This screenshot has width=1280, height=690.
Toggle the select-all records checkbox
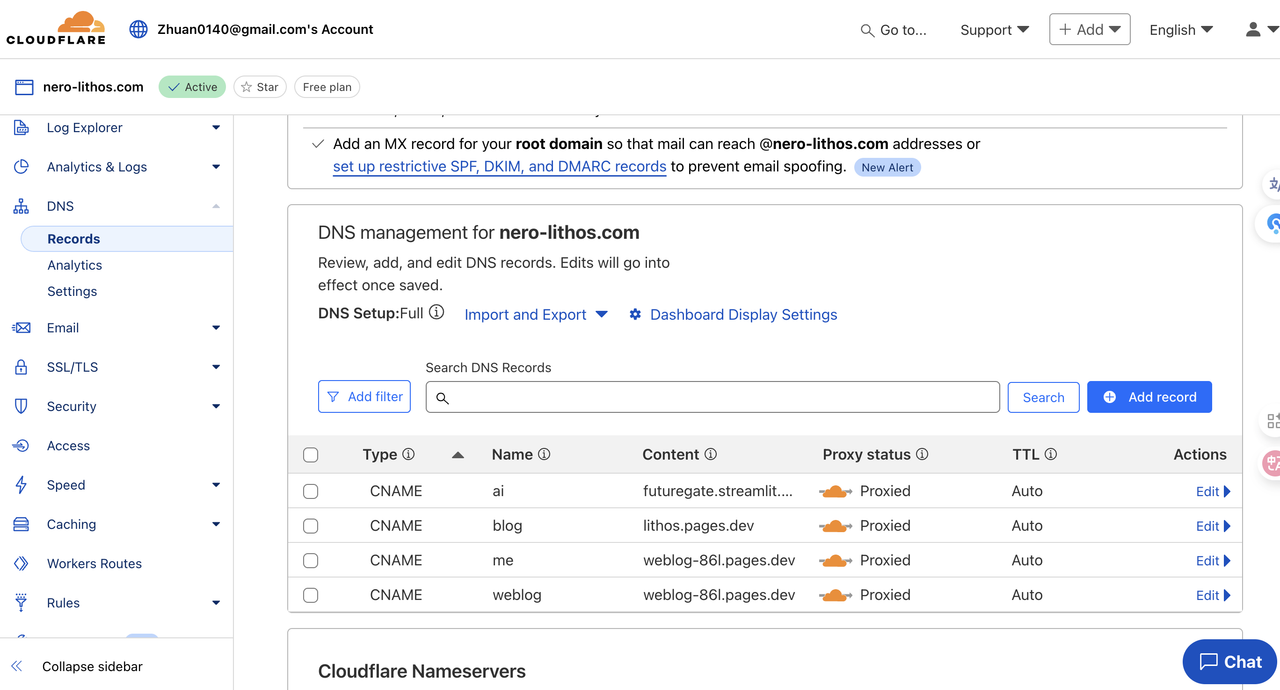pos(311,455)
